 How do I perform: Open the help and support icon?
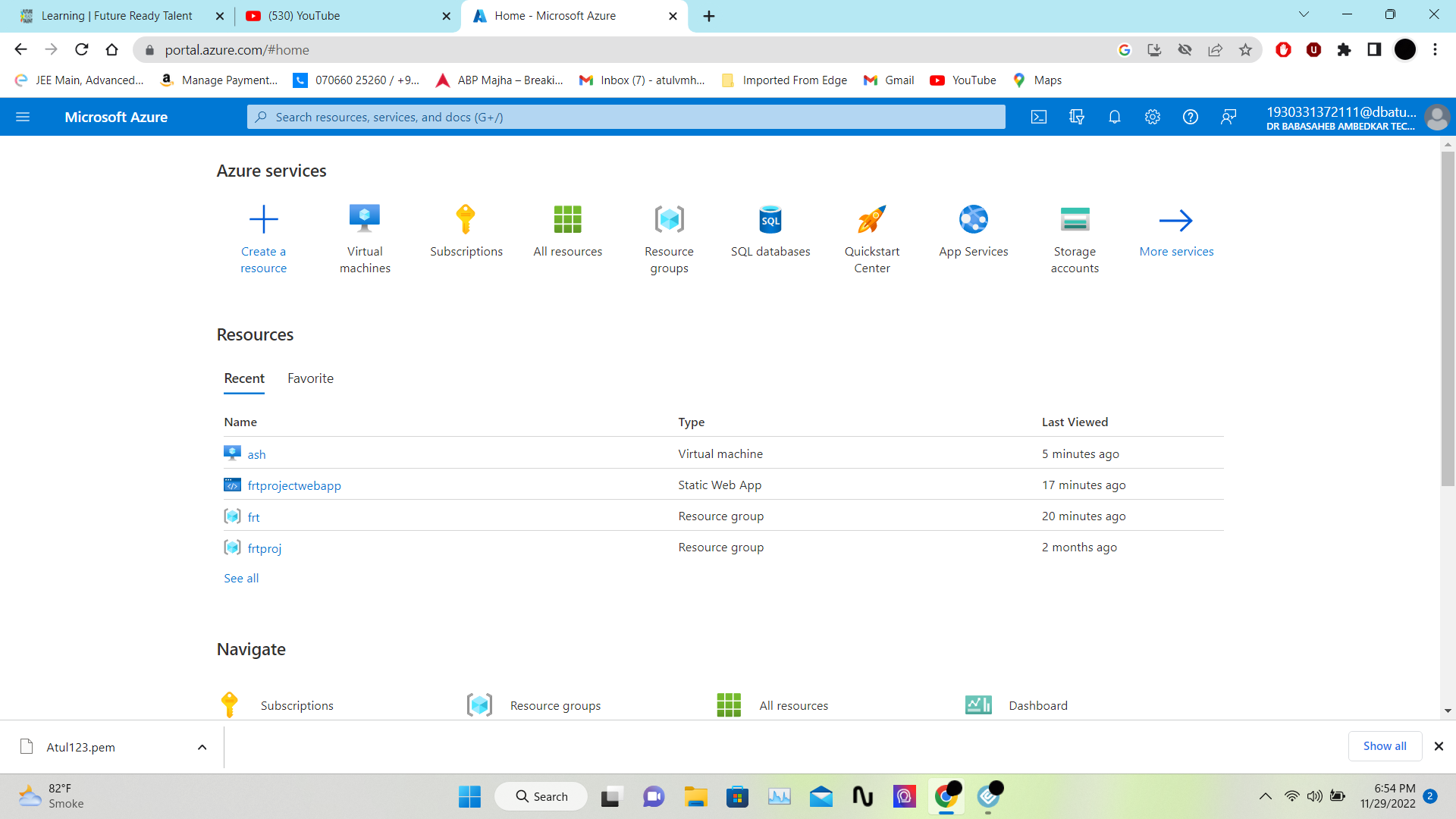1190,117
